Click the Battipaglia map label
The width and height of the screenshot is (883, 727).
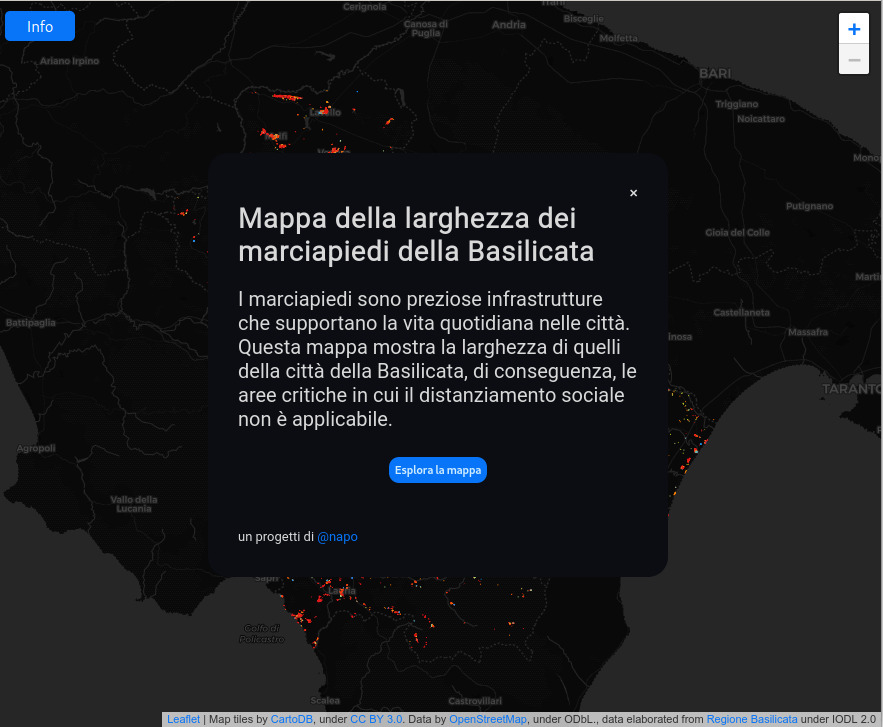tap(31, 323)
